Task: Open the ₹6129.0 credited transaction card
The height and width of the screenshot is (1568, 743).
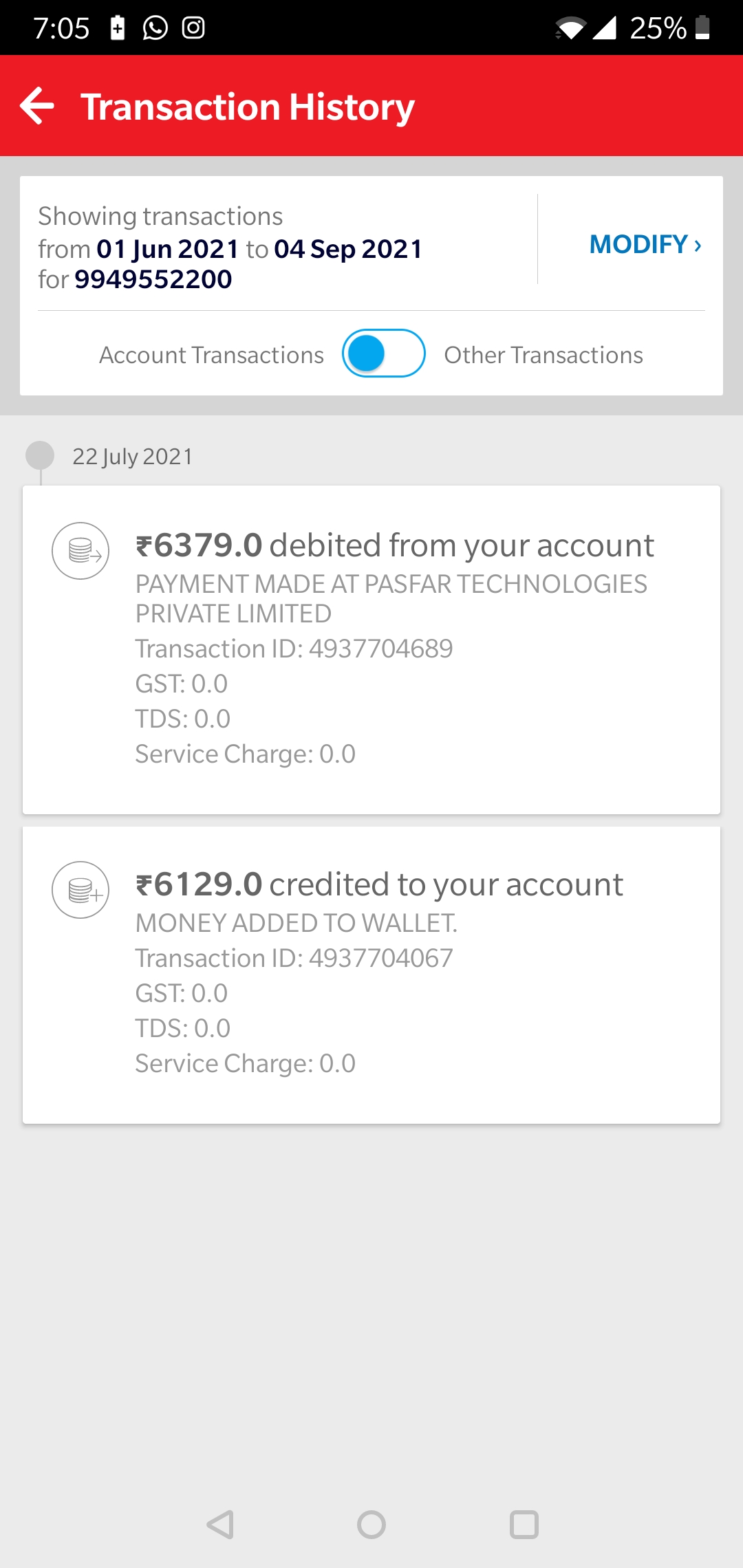Action: [371, 975]
